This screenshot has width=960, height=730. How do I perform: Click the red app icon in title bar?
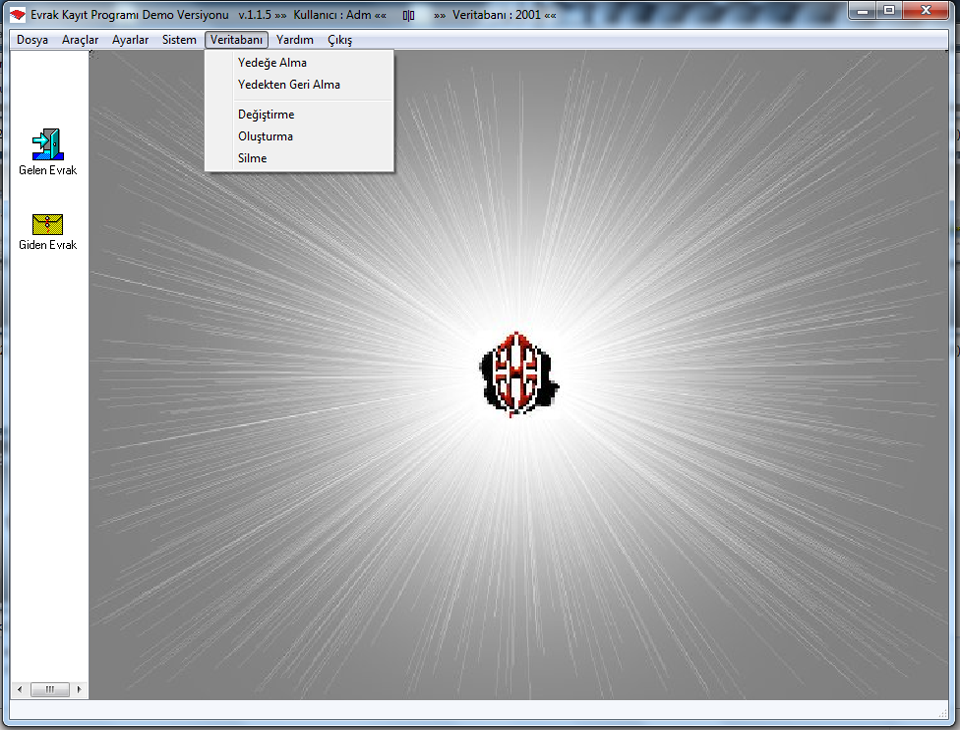18,15
